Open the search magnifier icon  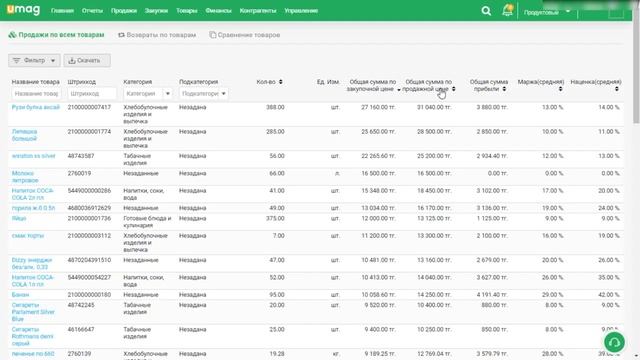pyautogui.click(x=486, y=11)
